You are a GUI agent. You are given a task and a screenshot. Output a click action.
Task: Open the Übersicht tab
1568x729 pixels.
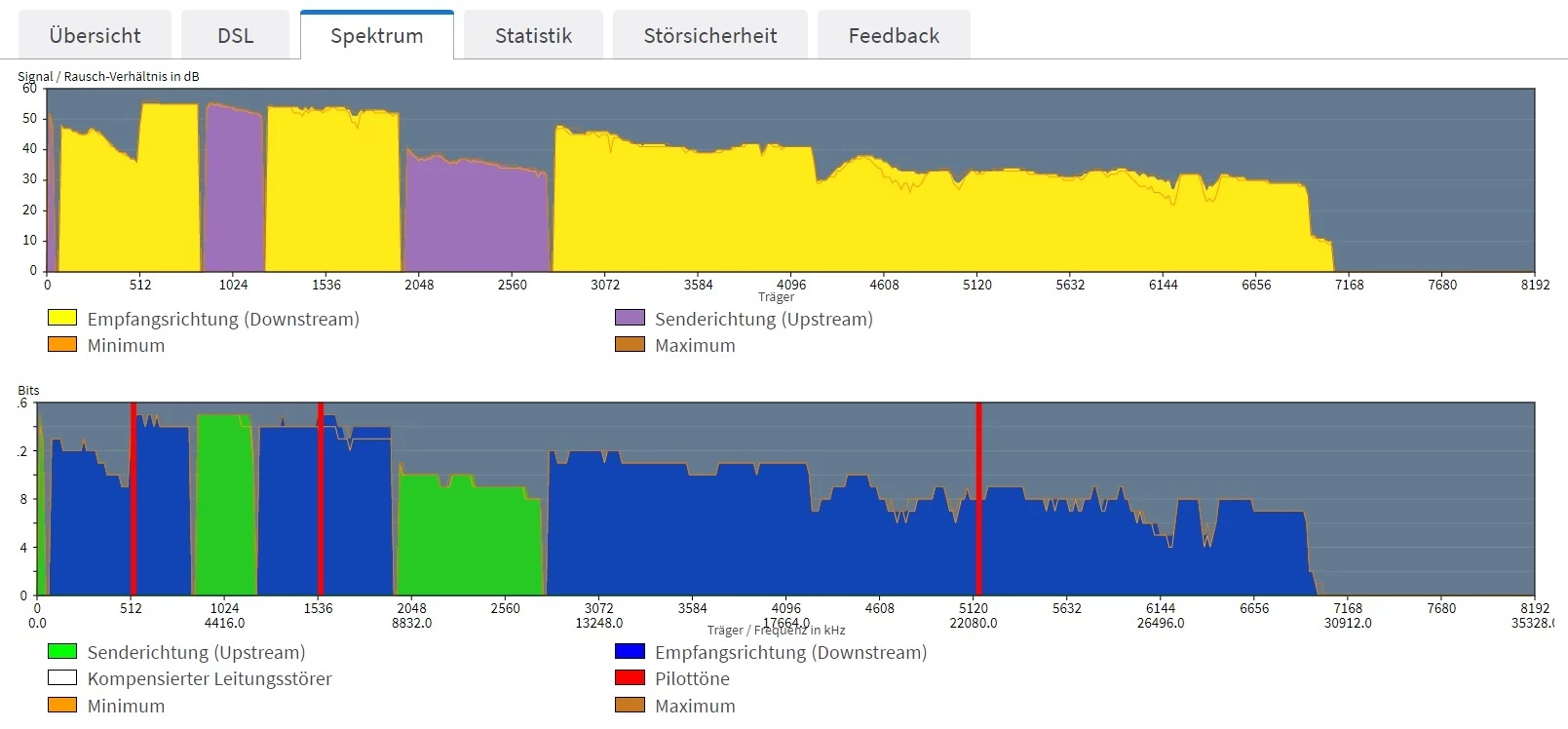(x=95, y=35)
